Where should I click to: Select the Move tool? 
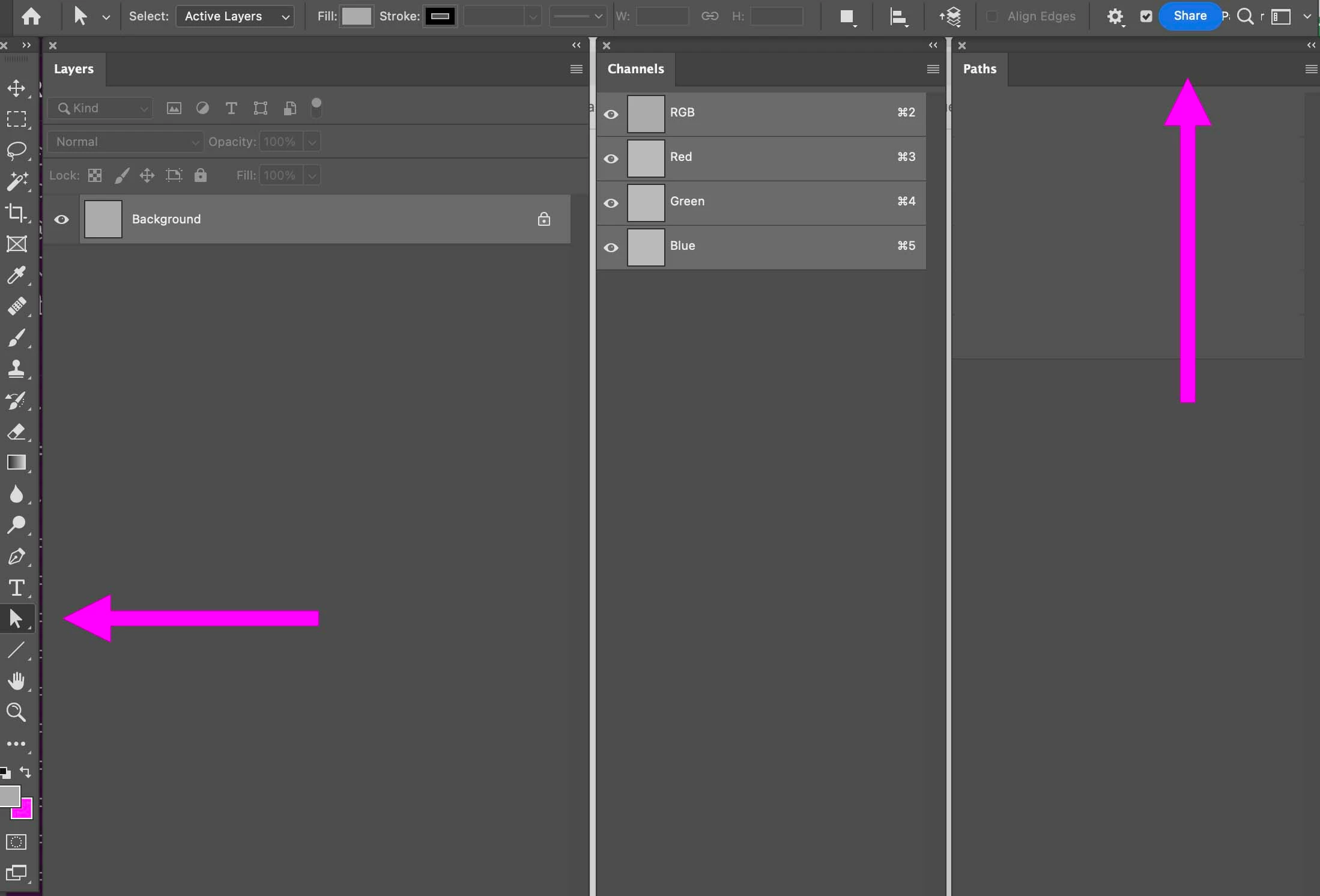[x=16, y=88]
